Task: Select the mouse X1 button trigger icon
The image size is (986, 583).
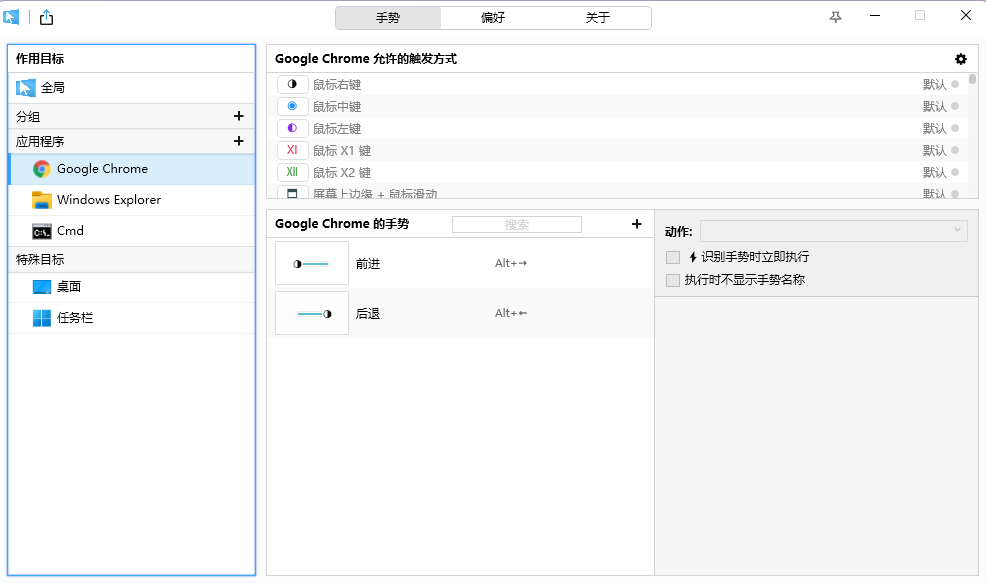Action: [292, 151]
